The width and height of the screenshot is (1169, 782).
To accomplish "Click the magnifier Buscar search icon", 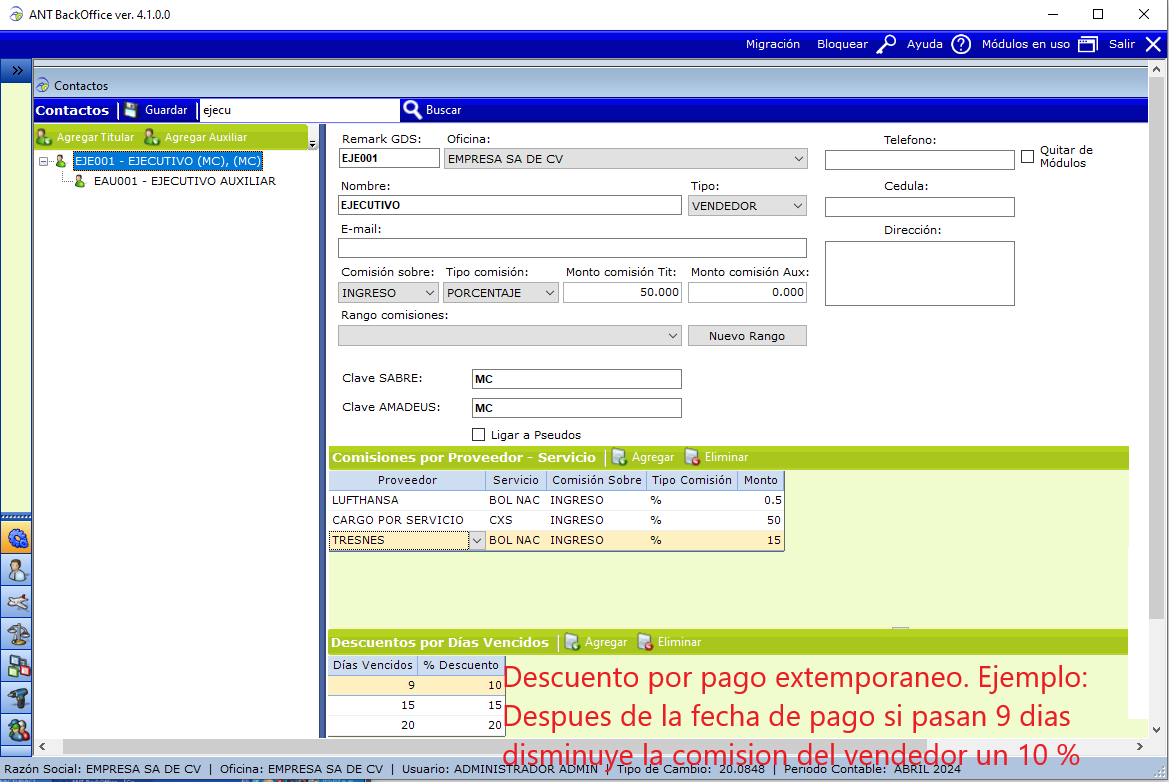I will (x=412, y=110).
